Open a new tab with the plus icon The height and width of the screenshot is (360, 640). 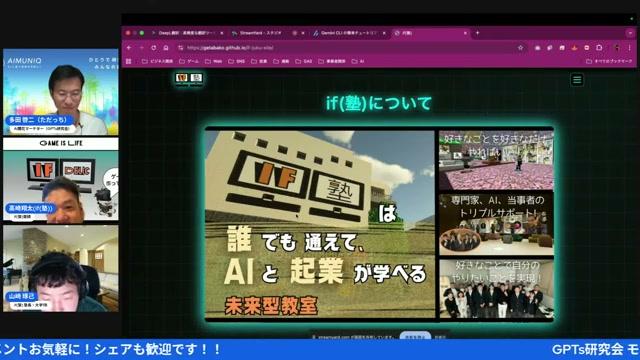coord(477,33)
